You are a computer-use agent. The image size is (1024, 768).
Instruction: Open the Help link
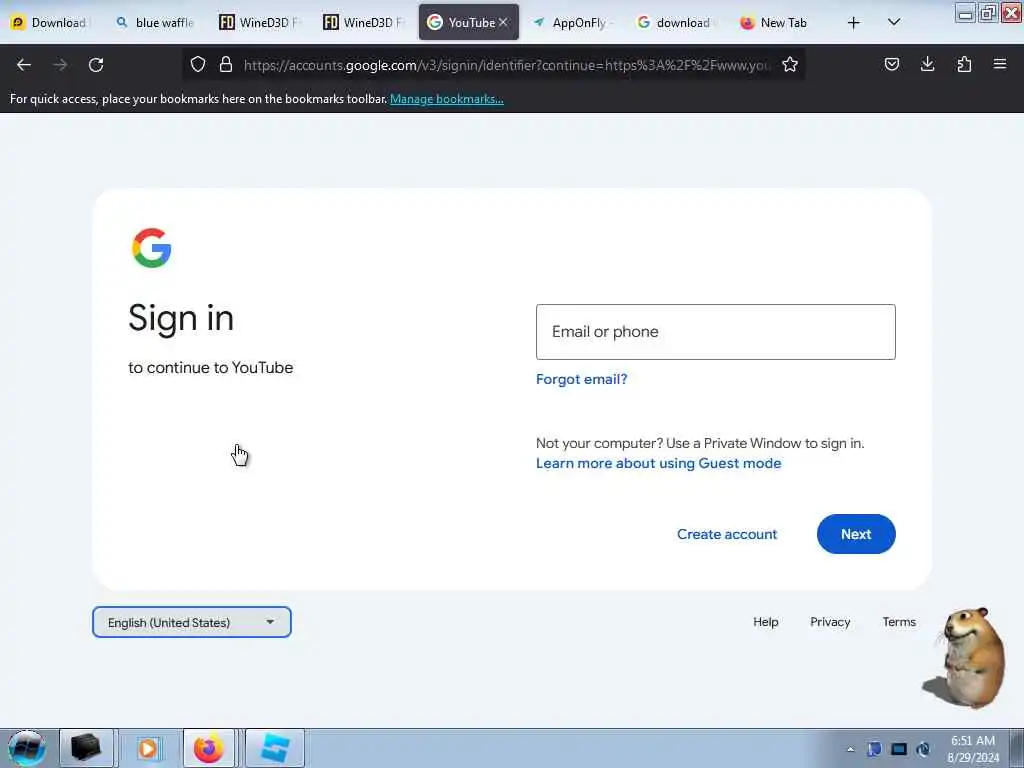tap(765, 622)
